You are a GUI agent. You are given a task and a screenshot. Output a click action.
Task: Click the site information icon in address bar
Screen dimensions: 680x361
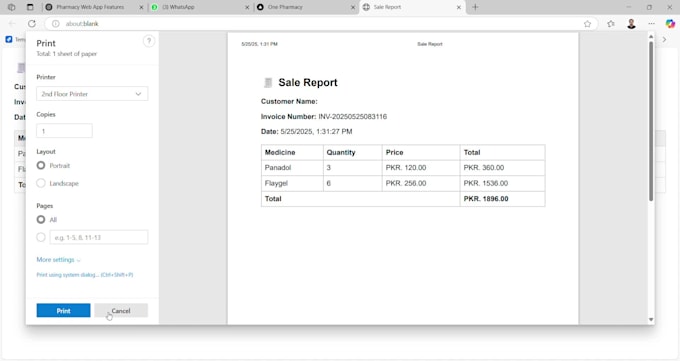(56, 24)
